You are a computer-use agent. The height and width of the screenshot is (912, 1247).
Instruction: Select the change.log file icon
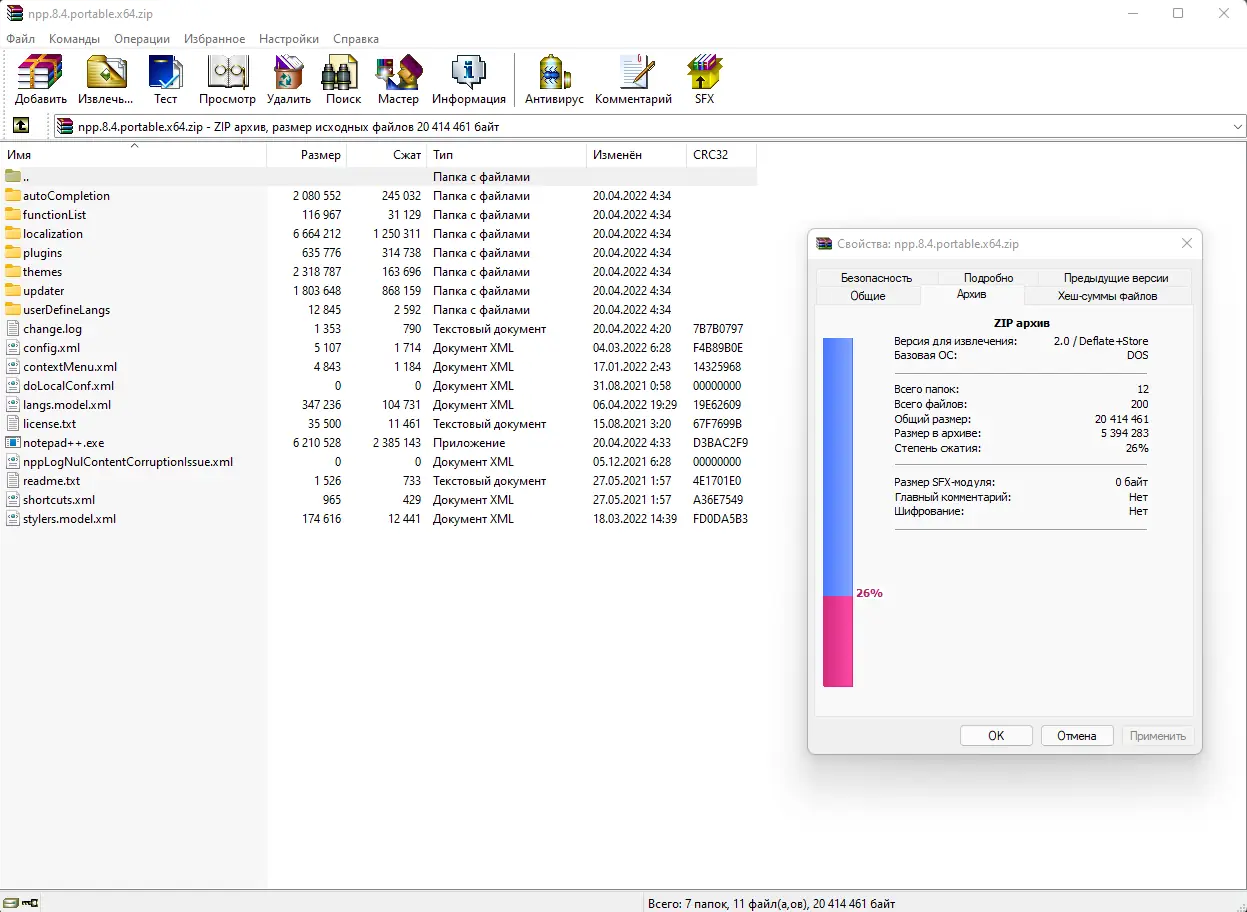click(x=13, y=329)
